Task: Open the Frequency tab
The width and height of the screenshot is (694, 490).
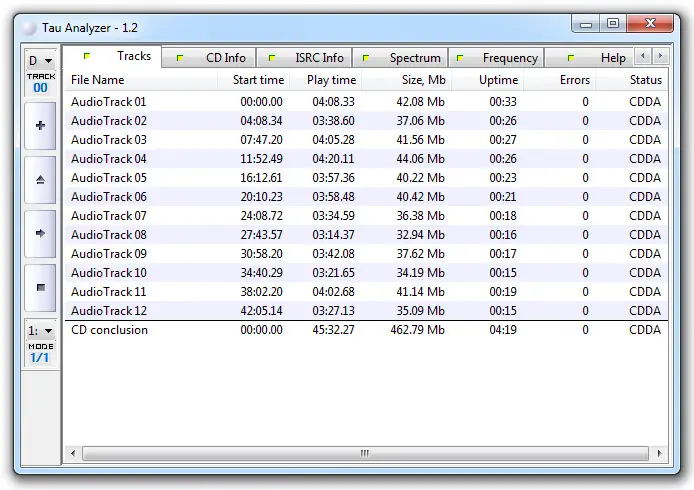Action: (497, 58)
